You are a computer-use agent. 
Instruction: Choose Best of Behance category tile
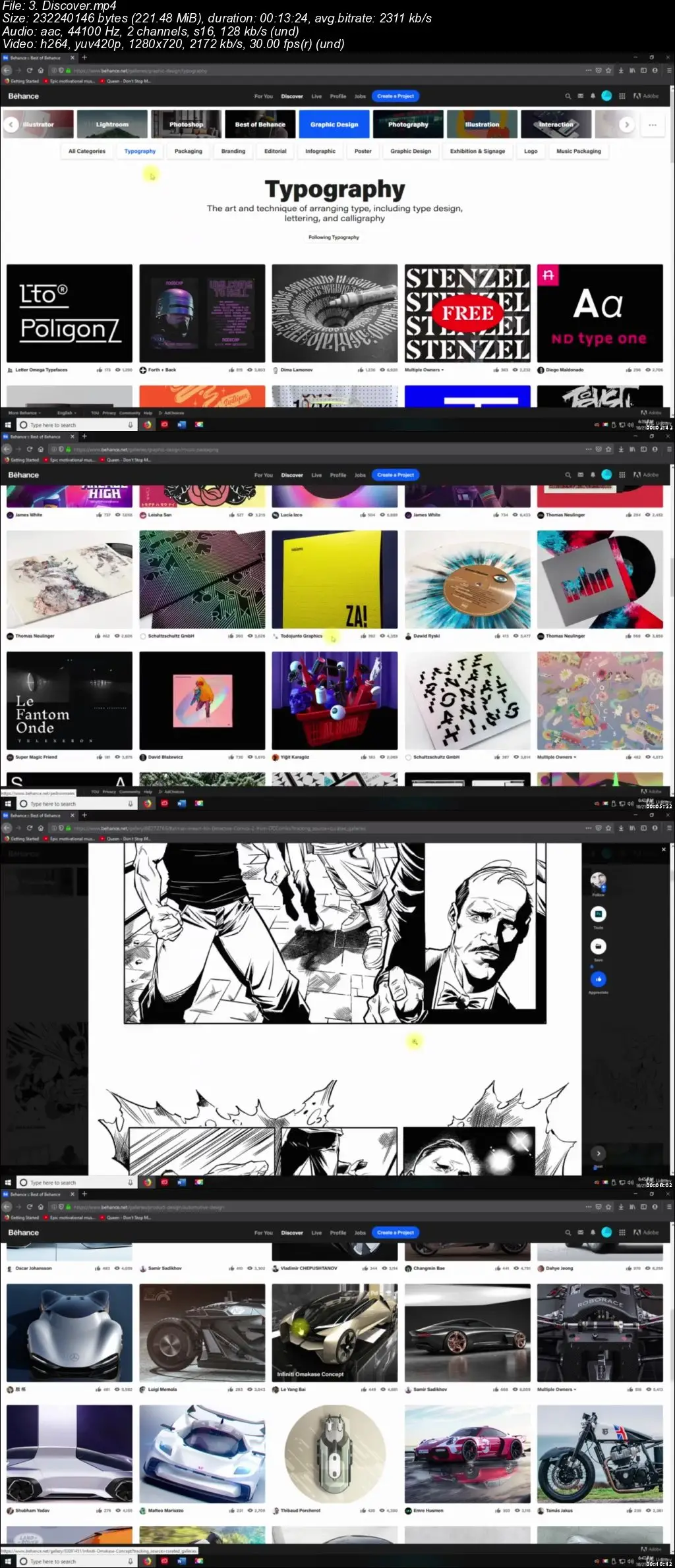(260, 124)
